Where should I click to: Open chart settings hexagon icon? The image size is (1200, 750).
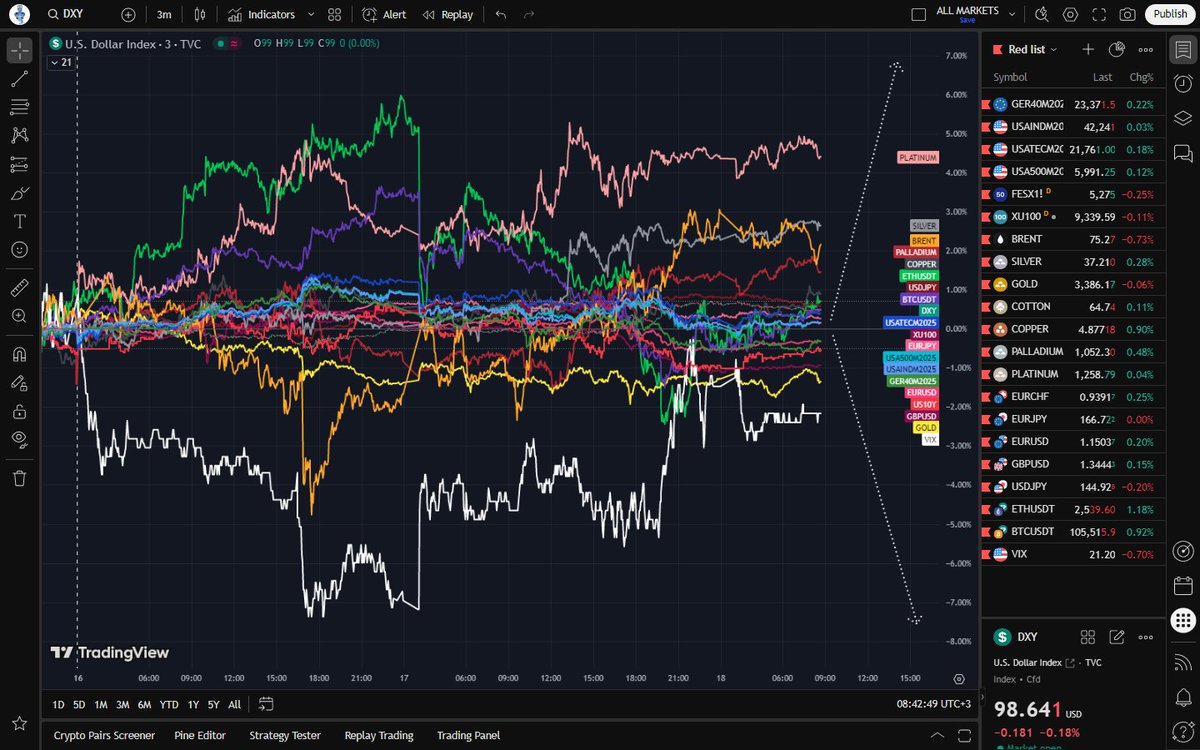tap(1071, 15)
